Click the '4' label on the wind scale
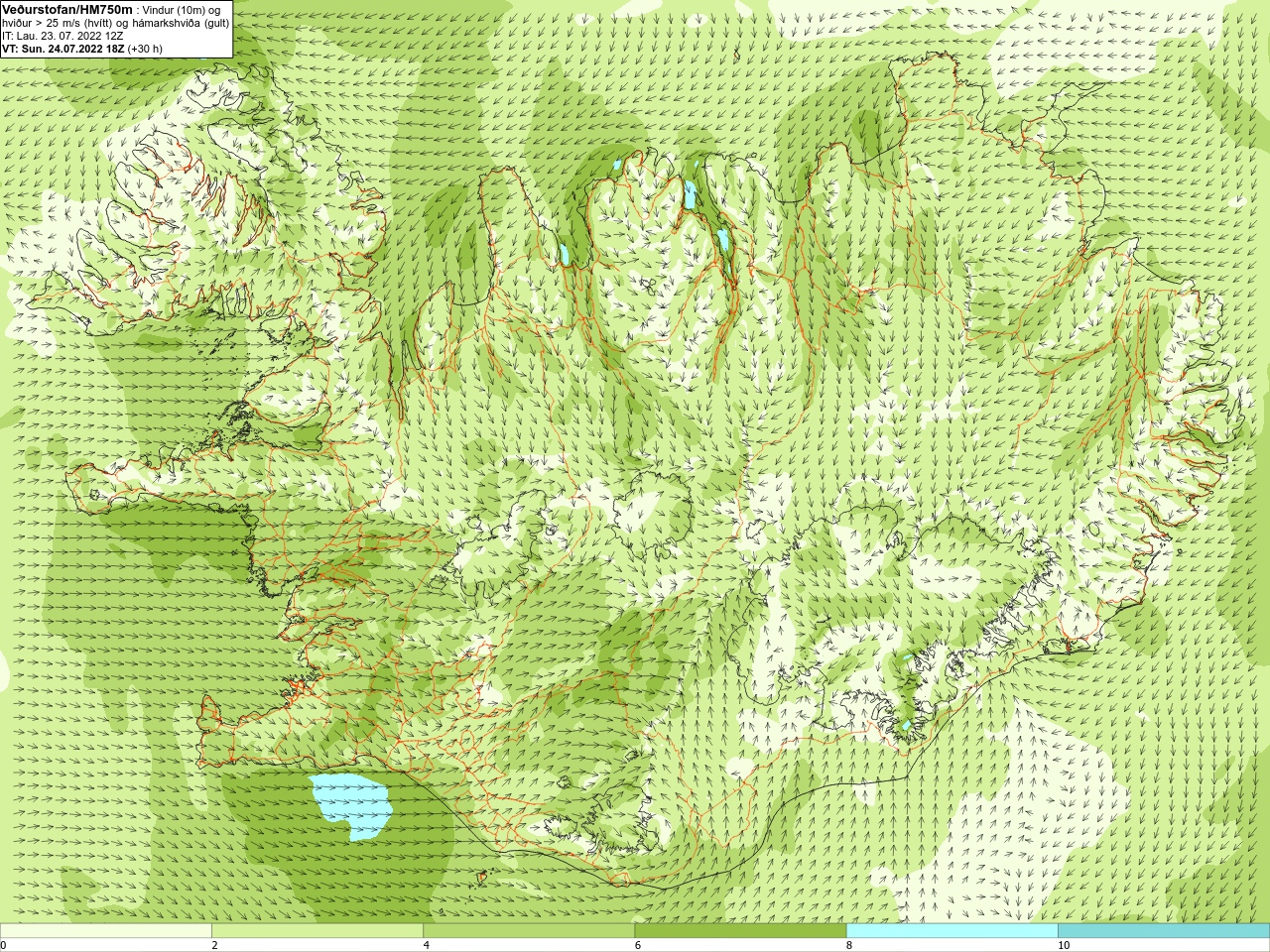Viewport: 1270px width, 952px height. 427,945
